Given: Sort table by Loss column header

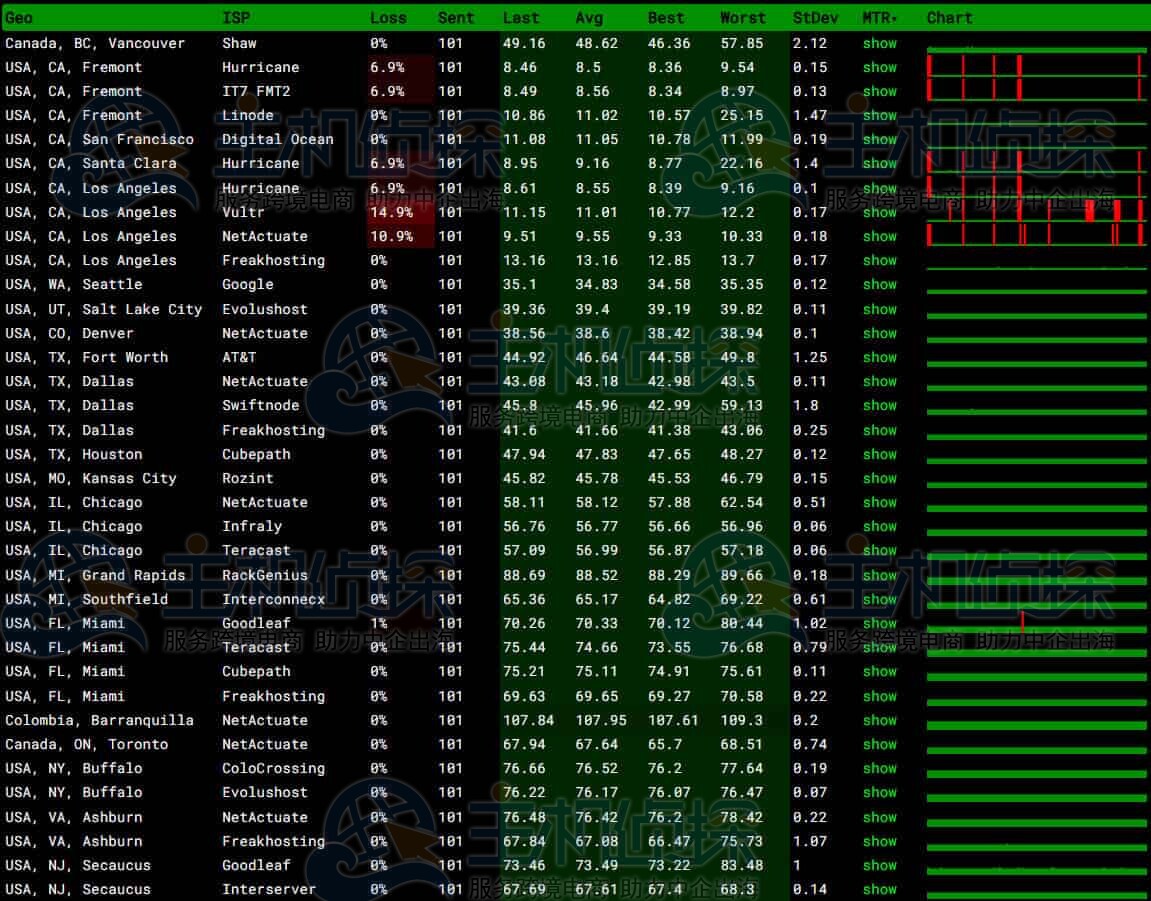Looking at the screenshot, I should pos(388,18).
